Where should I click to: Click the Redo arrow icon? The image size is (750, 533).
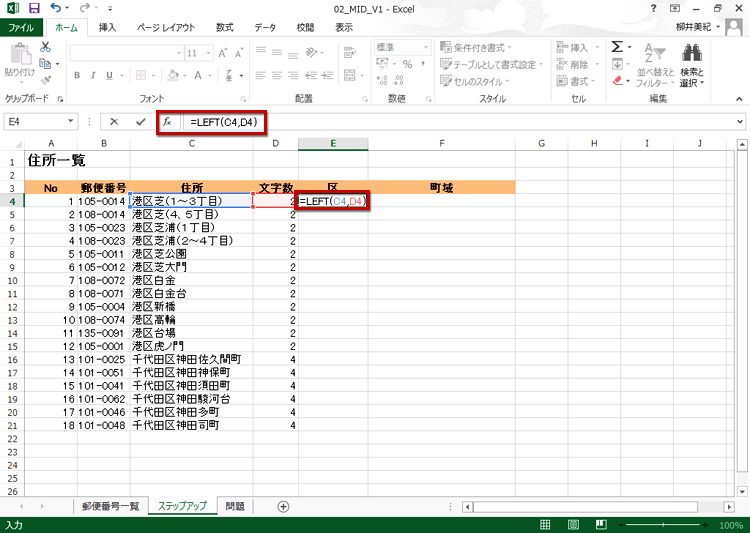(x=85, y=8)
